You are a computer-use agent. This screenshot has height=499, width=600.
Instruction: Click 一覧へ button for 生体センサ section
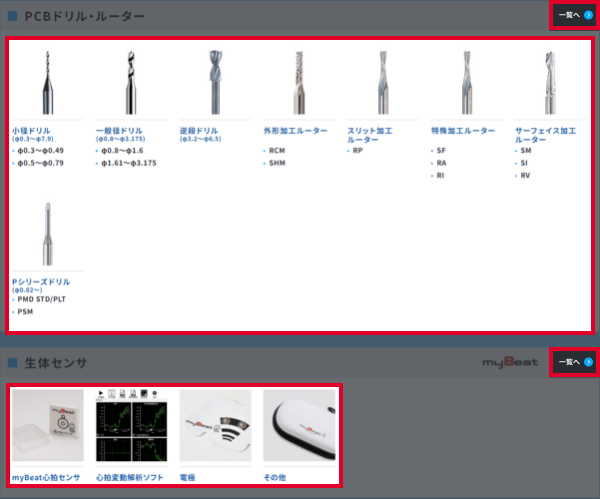[575, 362]
